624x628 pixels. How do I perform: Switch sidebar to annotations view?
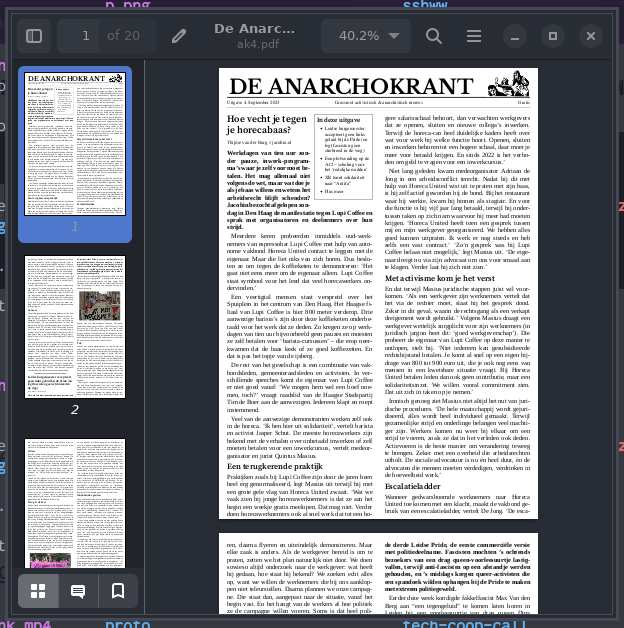(x=78, y=591)
